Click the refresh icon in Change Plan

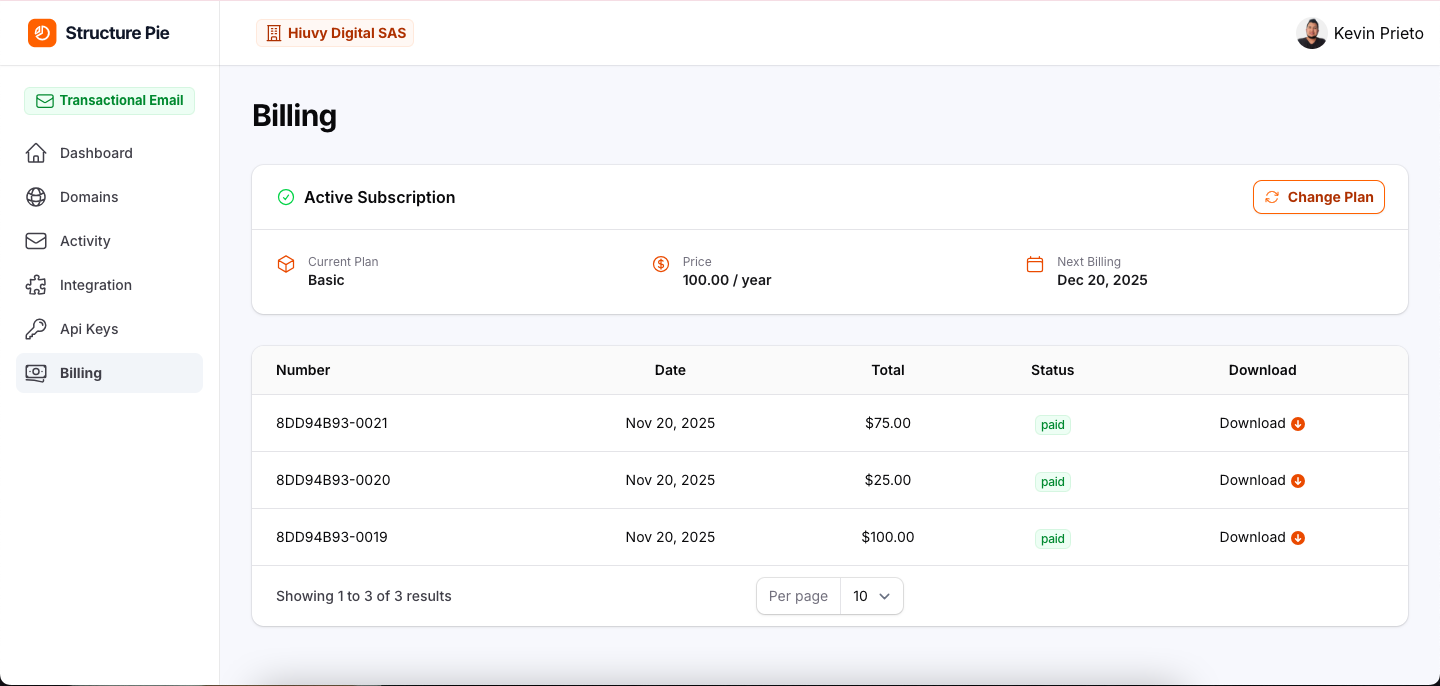pos(1272,197)
